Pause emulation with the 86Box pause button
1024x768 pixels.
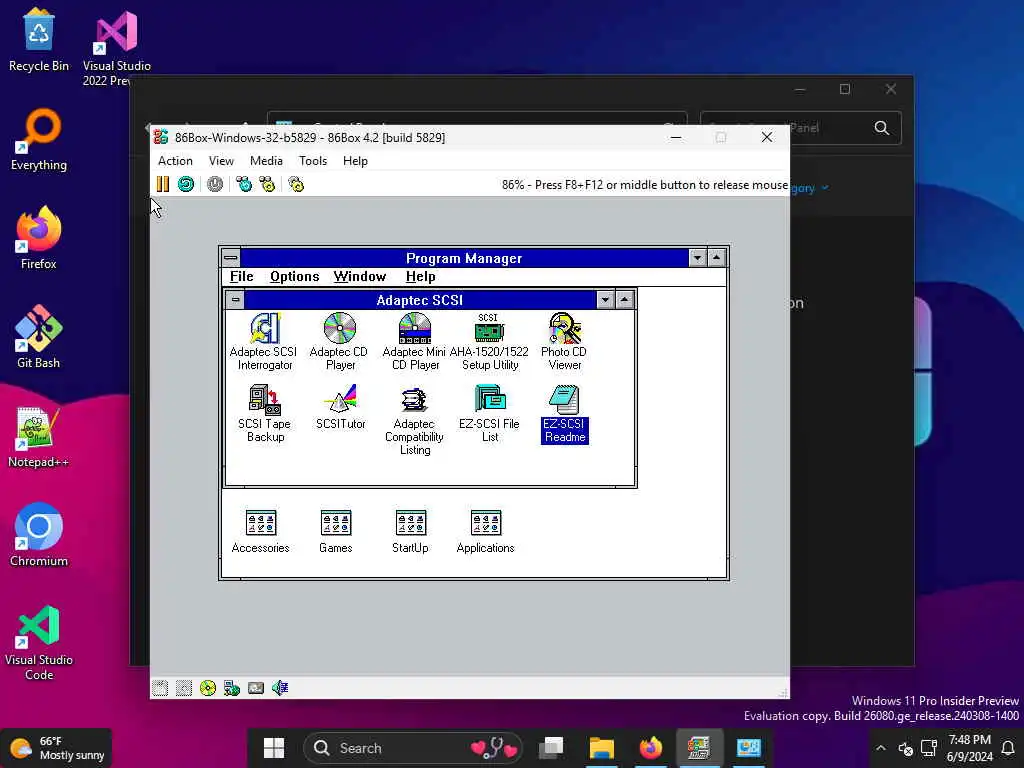[163, 184]
